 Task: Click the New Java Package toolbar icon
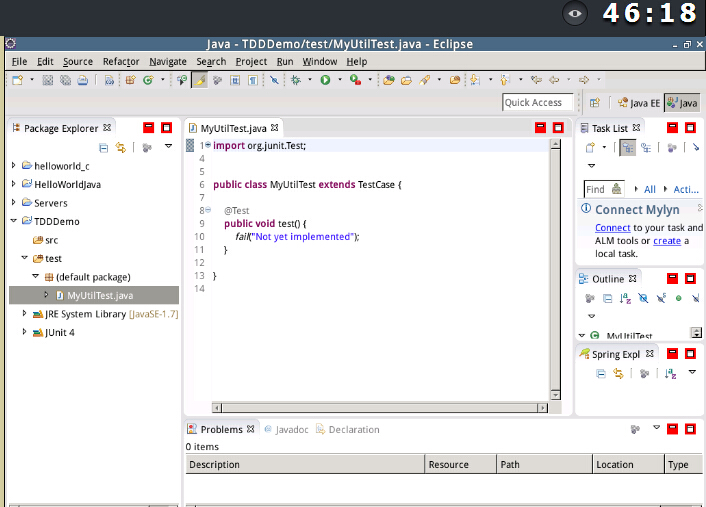[131, 80]
